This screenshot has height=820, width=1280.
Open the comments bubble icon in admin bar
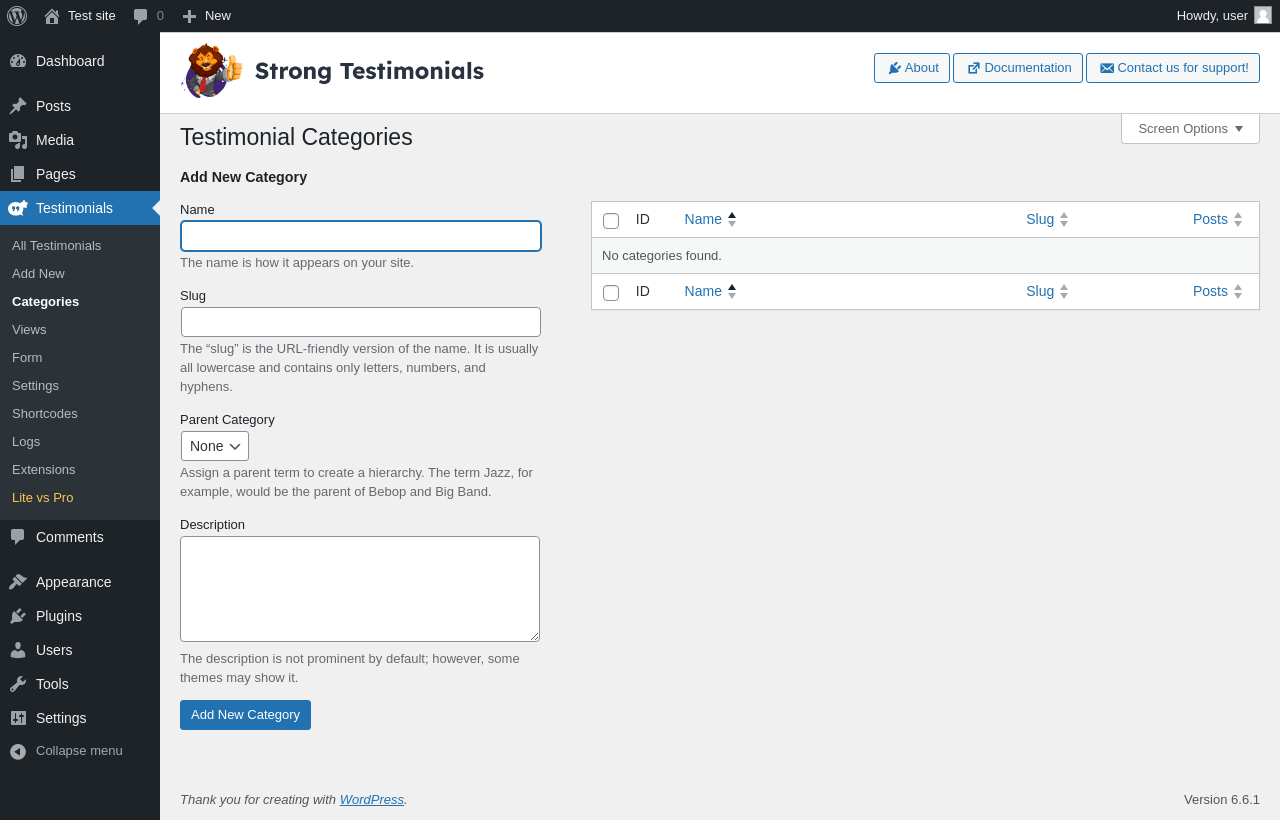[141, 16]
